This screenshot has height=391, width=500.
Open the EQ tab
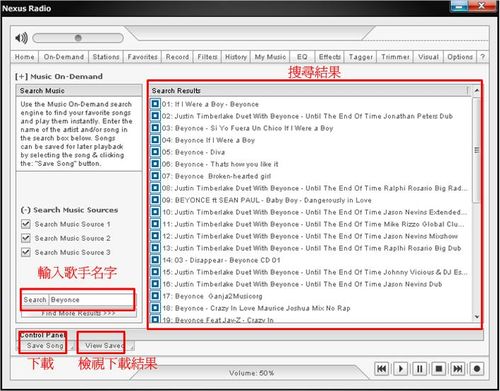[x=302, y=57]
